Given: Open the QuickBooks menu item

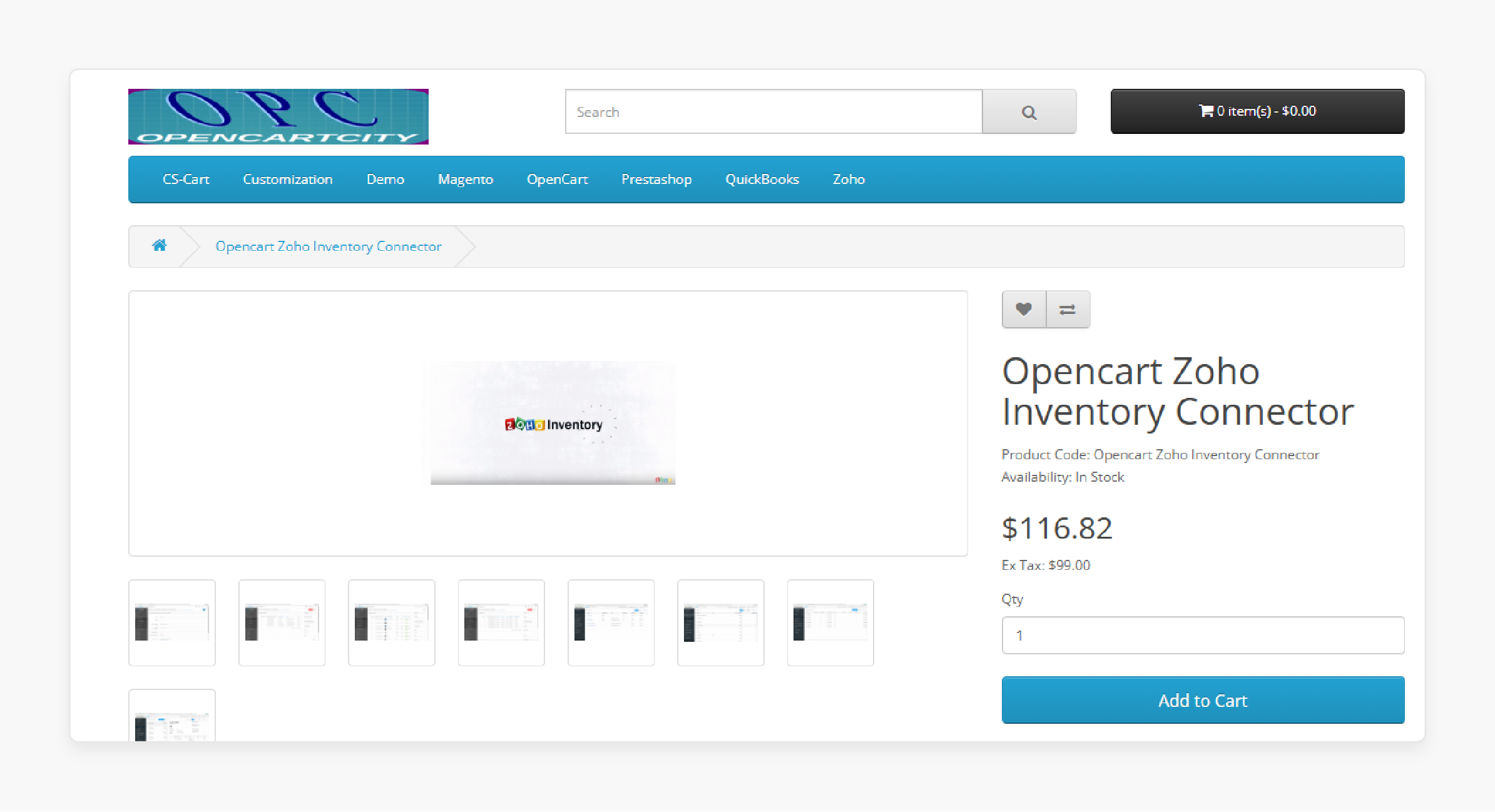Looking at the screenshot, I should [762, 180].
